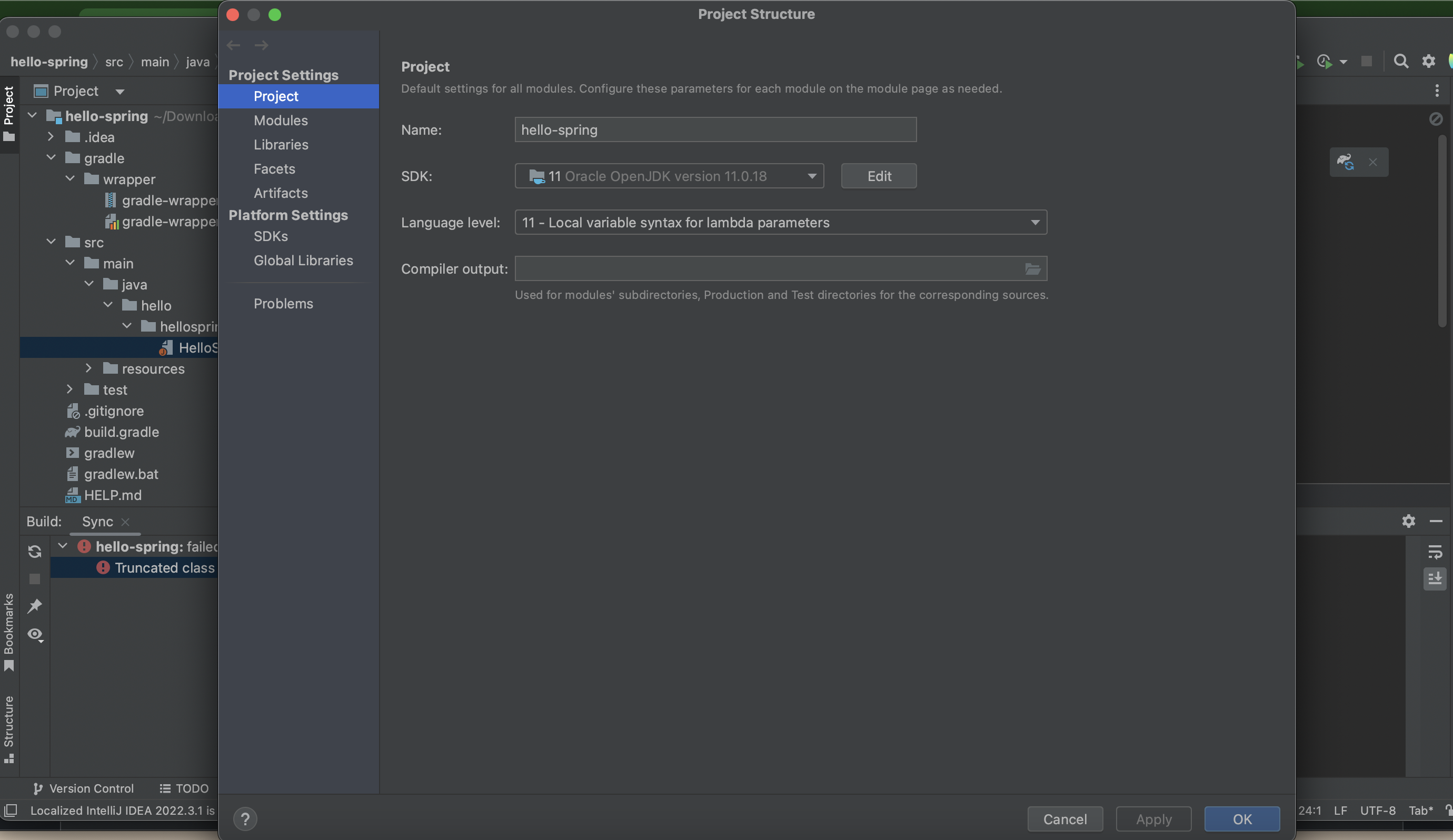The height and width of the screenshot is (840, 1453).
Task: Select the Truncated class error row
Action: 134,567
